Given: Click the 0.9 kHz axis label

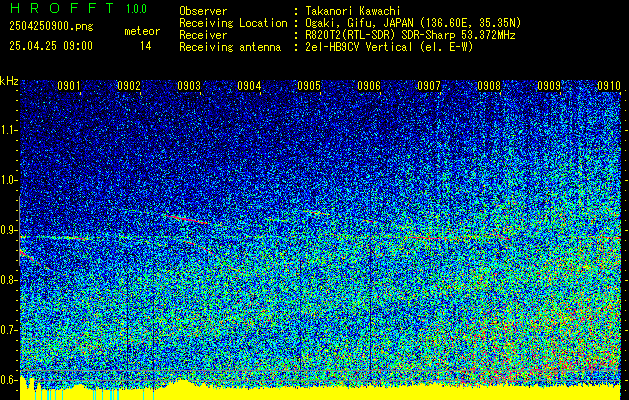Looking at the screenshot, I should coord(9,230).
